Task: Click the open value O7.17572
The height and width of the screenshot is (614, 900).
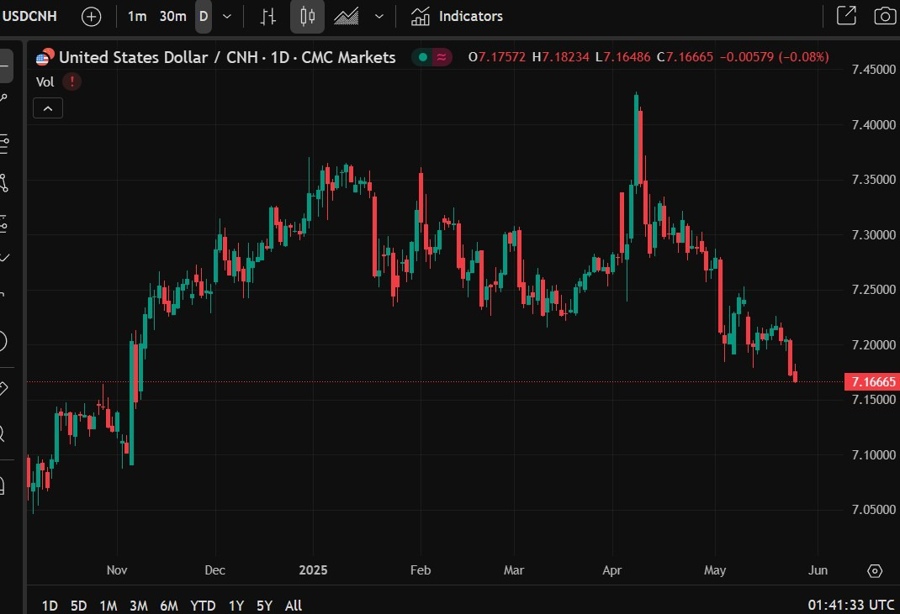Action: coord(496,57)
